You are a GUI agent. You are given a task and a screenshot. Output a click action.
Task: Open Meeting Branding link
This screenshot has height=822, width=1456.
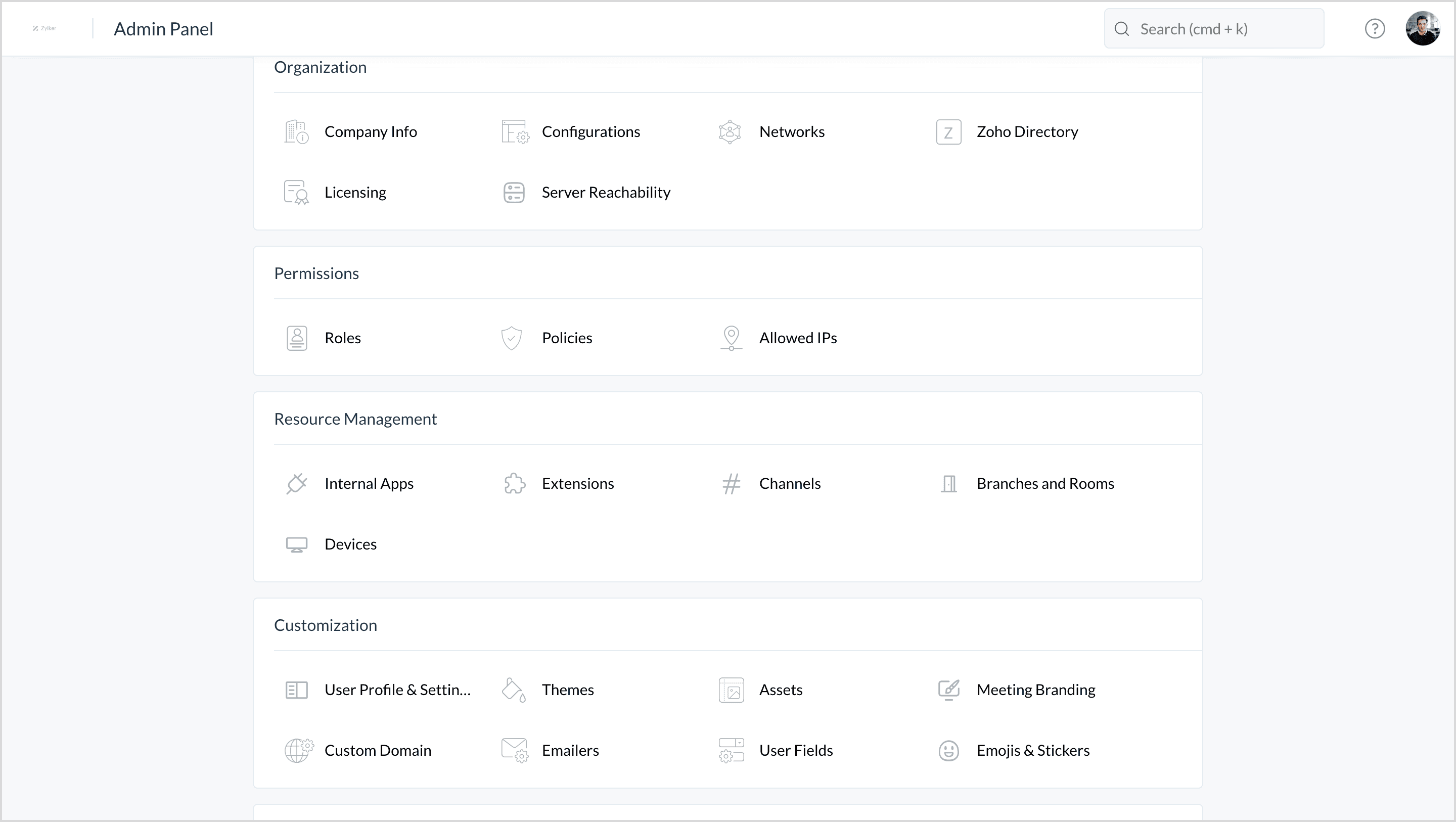click(1035, 690)
